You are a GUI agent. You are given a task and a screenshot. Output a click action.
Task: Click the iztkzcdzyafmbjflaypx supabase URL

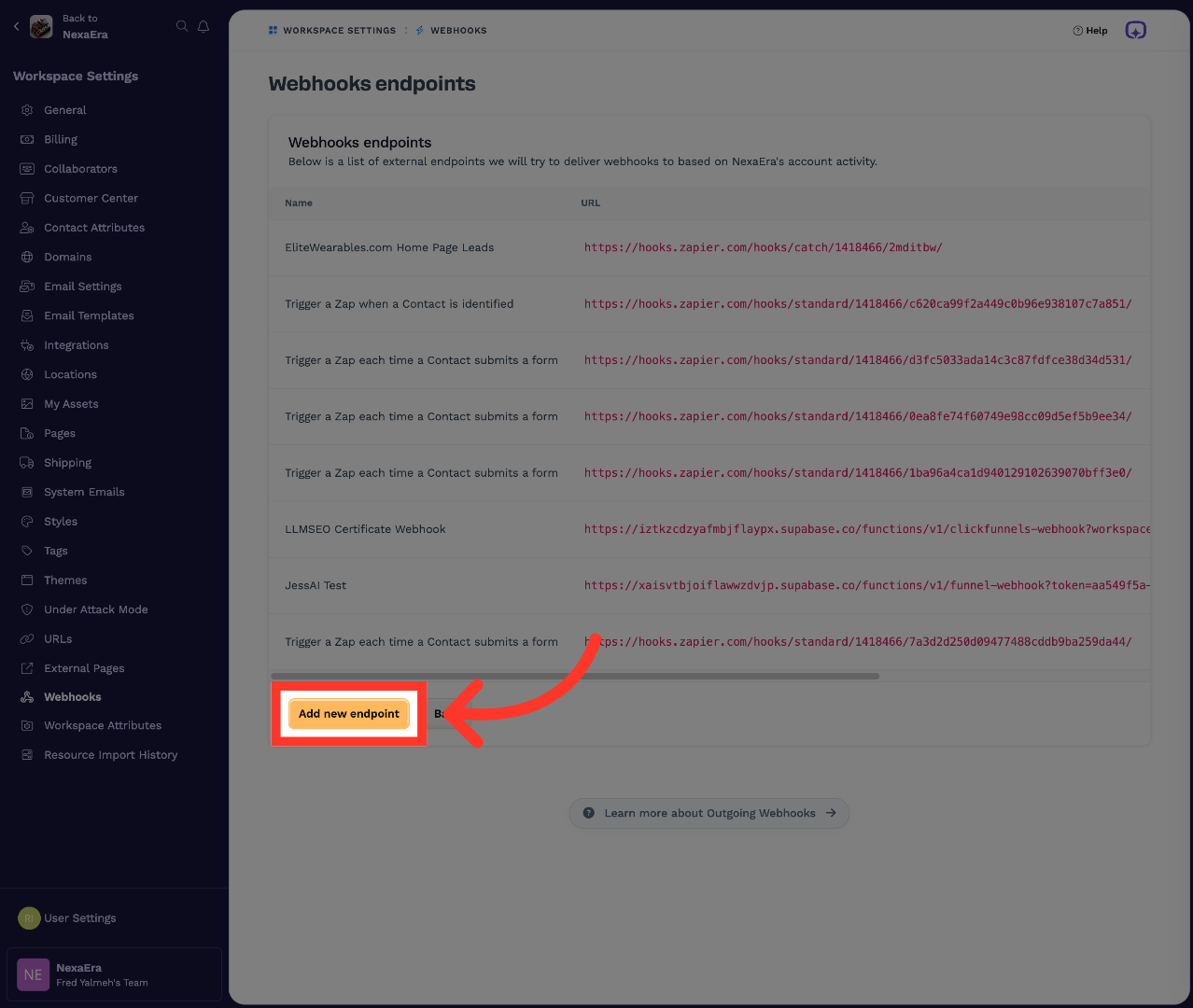click(867, 529)
